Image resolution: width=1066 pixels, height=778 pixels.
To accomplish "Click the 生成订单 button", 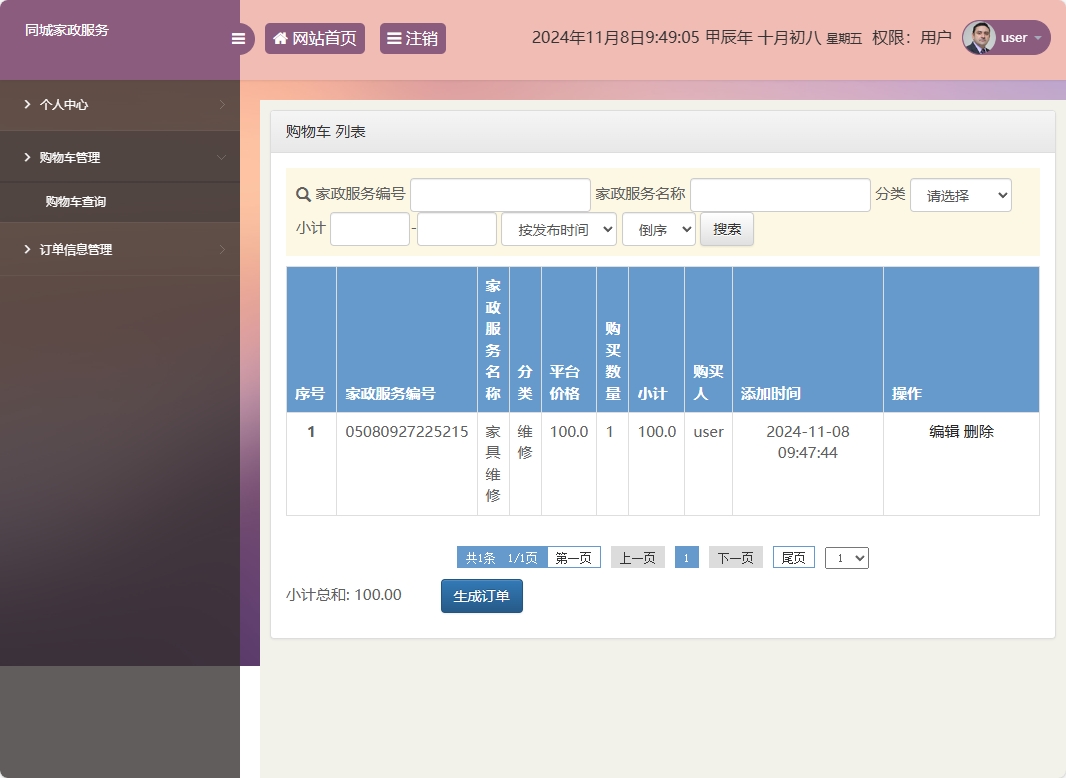I will tap(481, 594).
